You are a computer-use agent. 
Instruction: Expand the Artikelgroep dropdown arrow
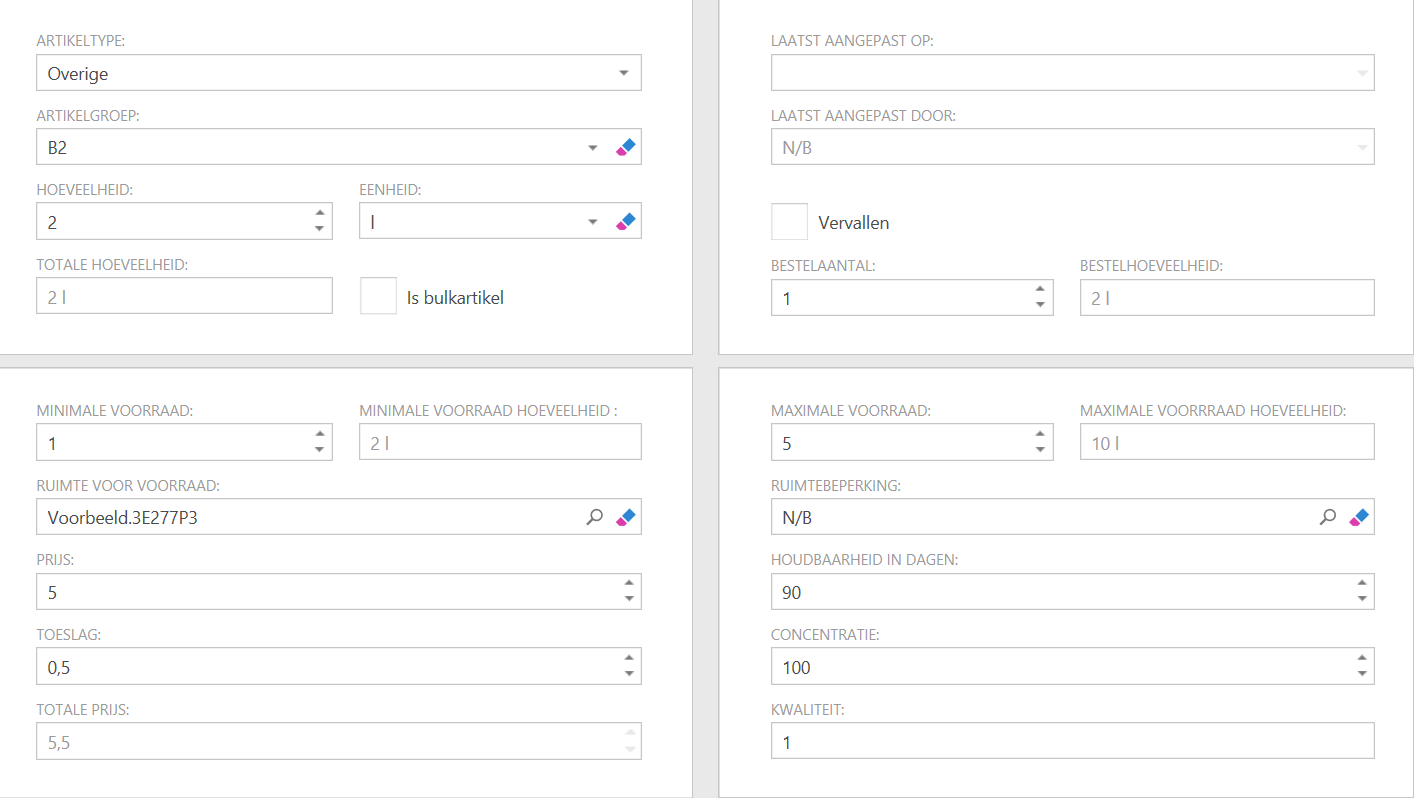click(593, 148)
